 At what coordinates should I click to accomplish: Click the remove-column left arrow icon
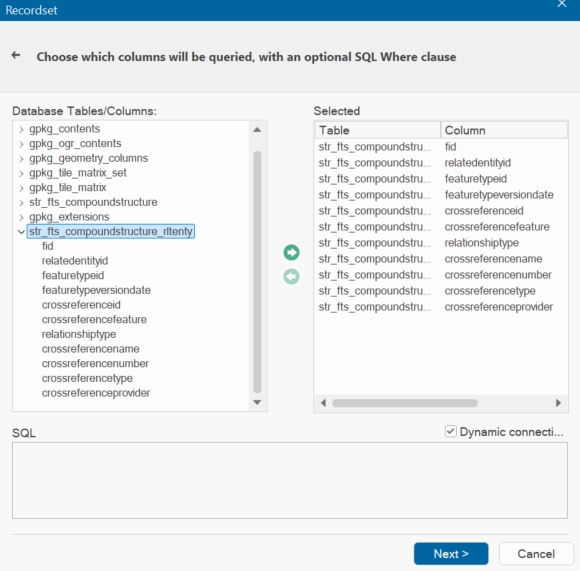[x=291, y=277]
